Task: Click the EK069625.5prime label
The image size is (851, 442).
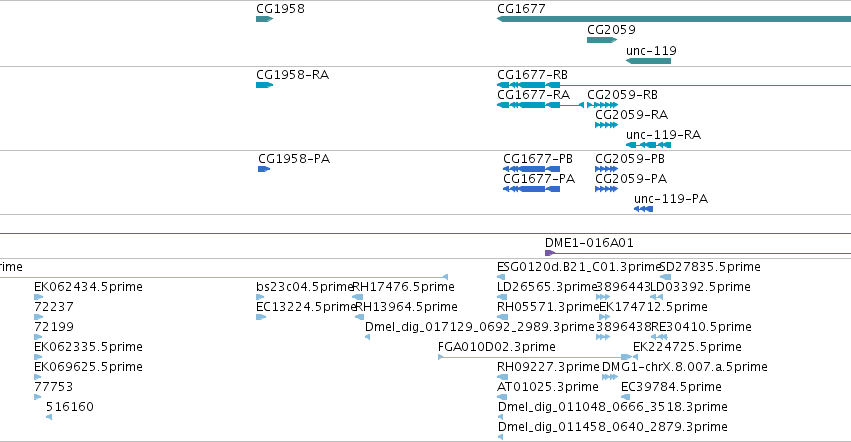Action: pyautogui.click(x=88, y=368)
